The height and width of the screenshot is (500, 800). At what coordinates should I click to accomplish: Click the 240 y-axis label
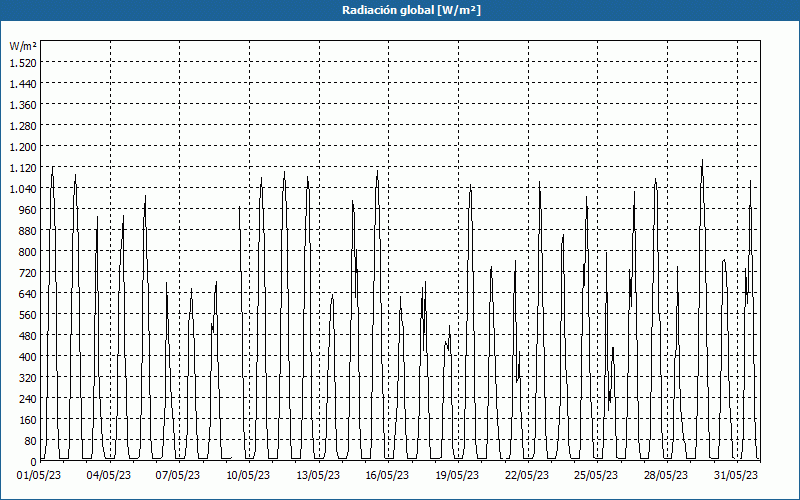click(x=28, y=399)
